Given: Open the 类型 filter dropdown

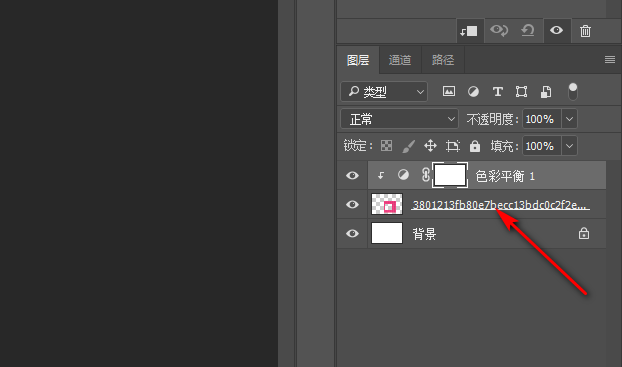Looking at the screenshot, I should [384, 92].
